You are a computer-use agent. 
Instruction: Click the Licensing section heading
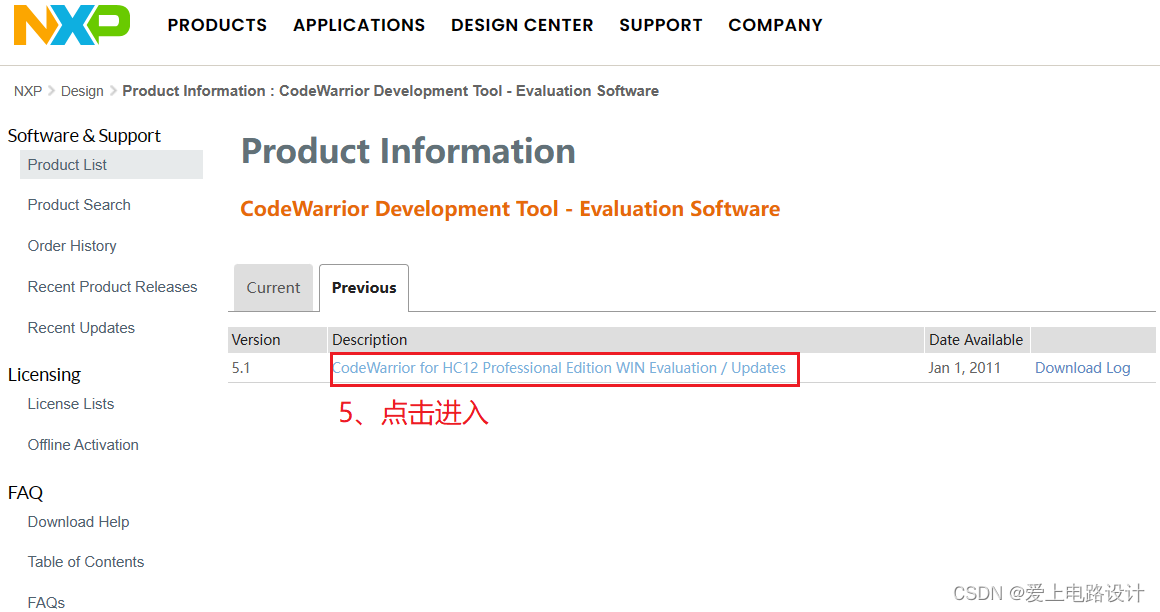[x=44, y=374]
